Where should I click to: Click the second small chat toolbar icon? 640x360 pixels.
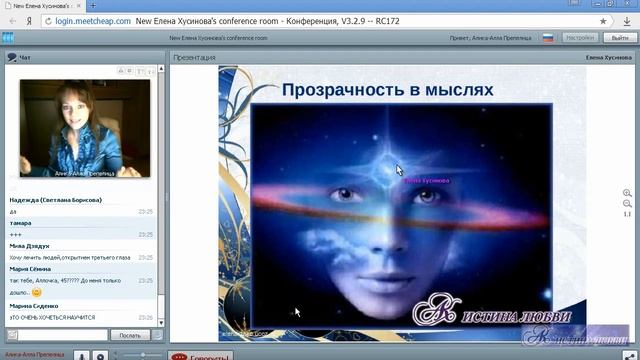click(129, 71)
